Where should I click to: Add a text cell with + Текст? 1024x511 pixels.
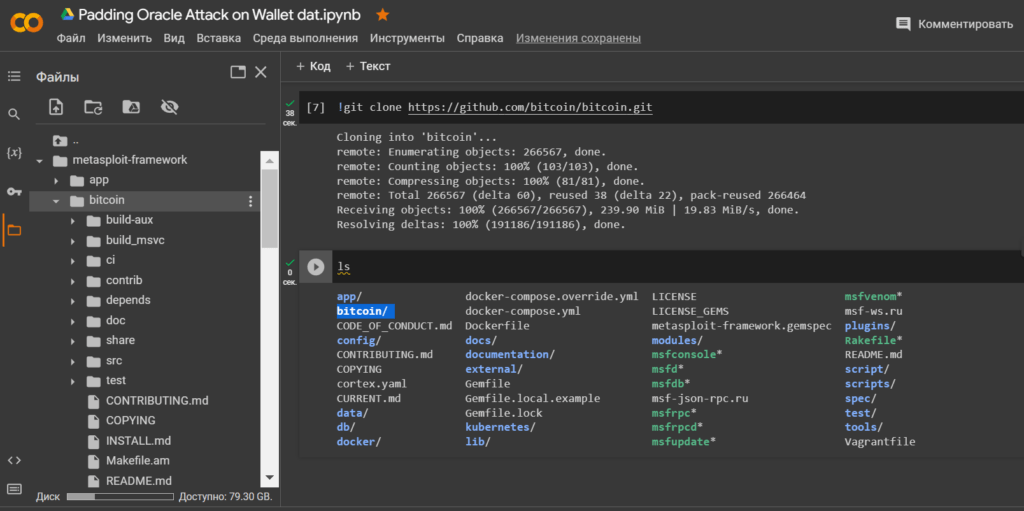point(368,66)
